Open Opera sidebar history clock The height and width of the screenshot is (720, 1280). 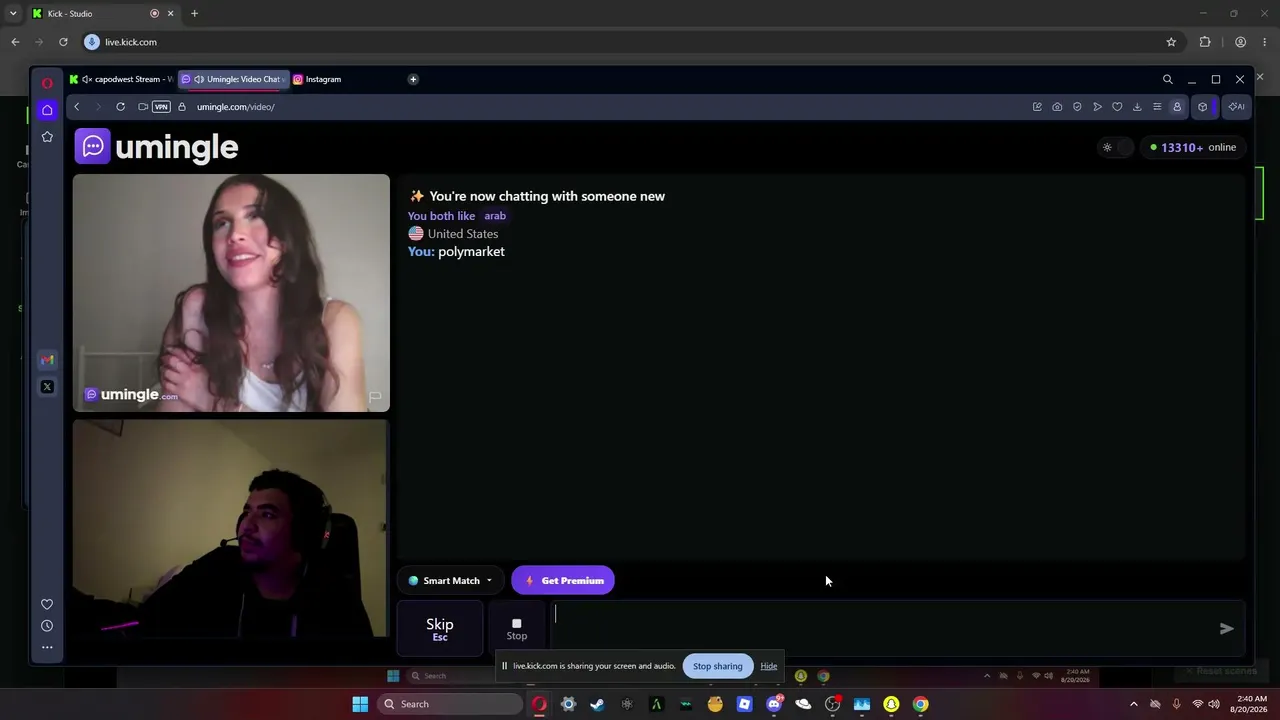tap(47, 626)
